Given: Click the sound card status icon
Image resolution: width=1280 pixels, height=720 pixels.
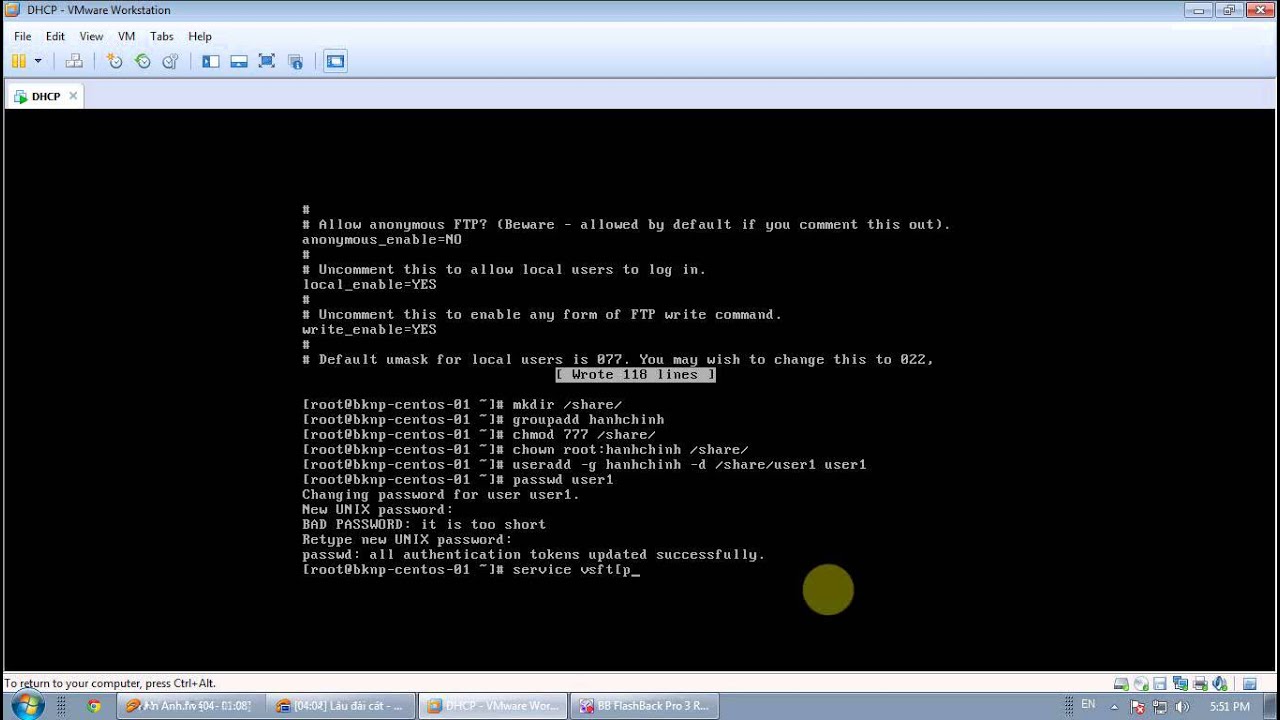Looking at the screenshot, I should click(x=1219, y=684).
